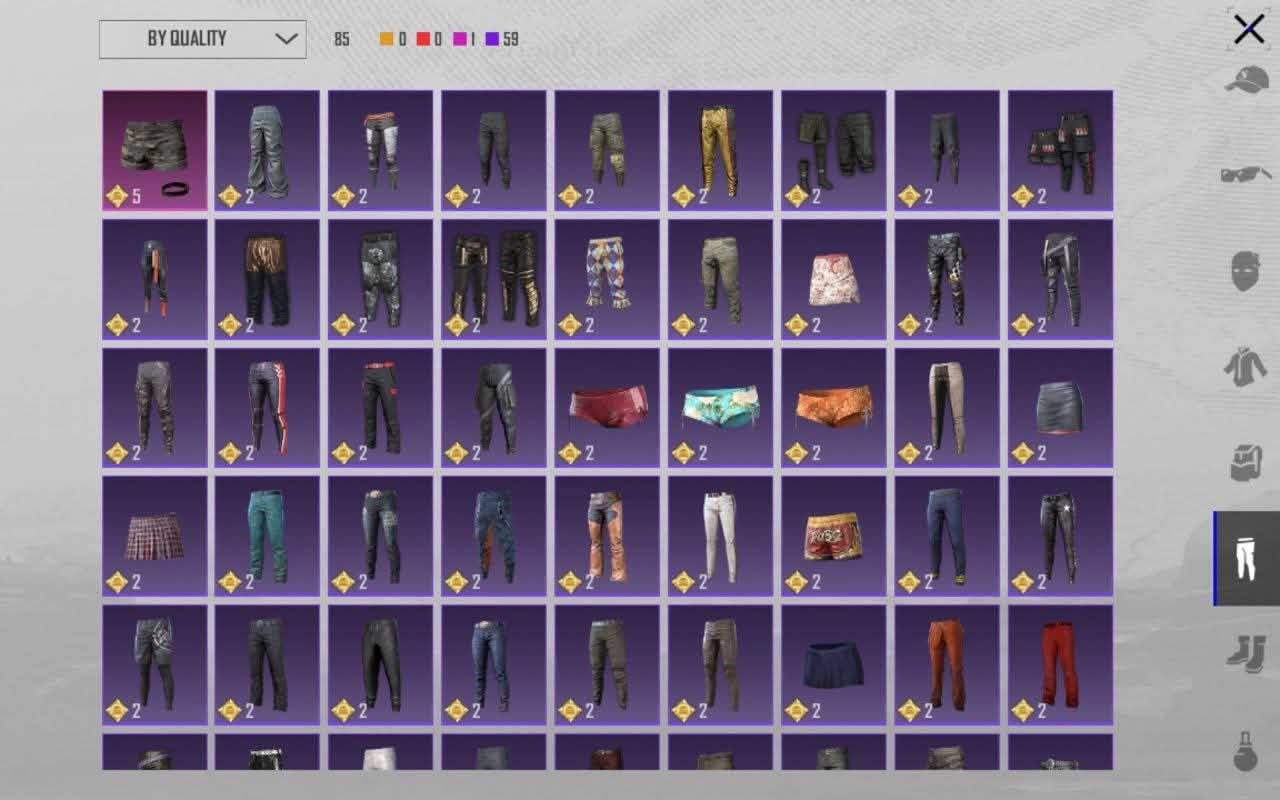Screen dimensions: 1280x800
Task: Click the orange quality counter swatch
Action: point(386,40)
